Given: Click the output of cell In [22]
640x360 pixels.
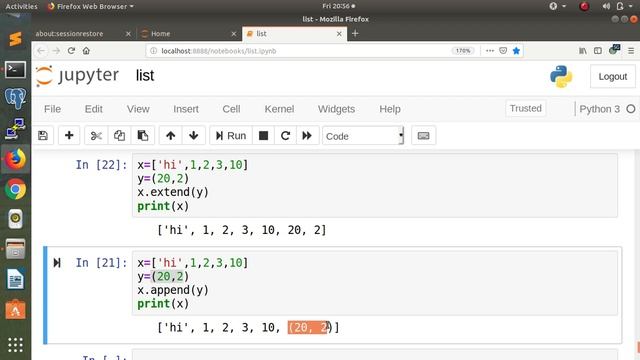Looking at the screenshot, I should pyautogui.click(x=242, y=230).
